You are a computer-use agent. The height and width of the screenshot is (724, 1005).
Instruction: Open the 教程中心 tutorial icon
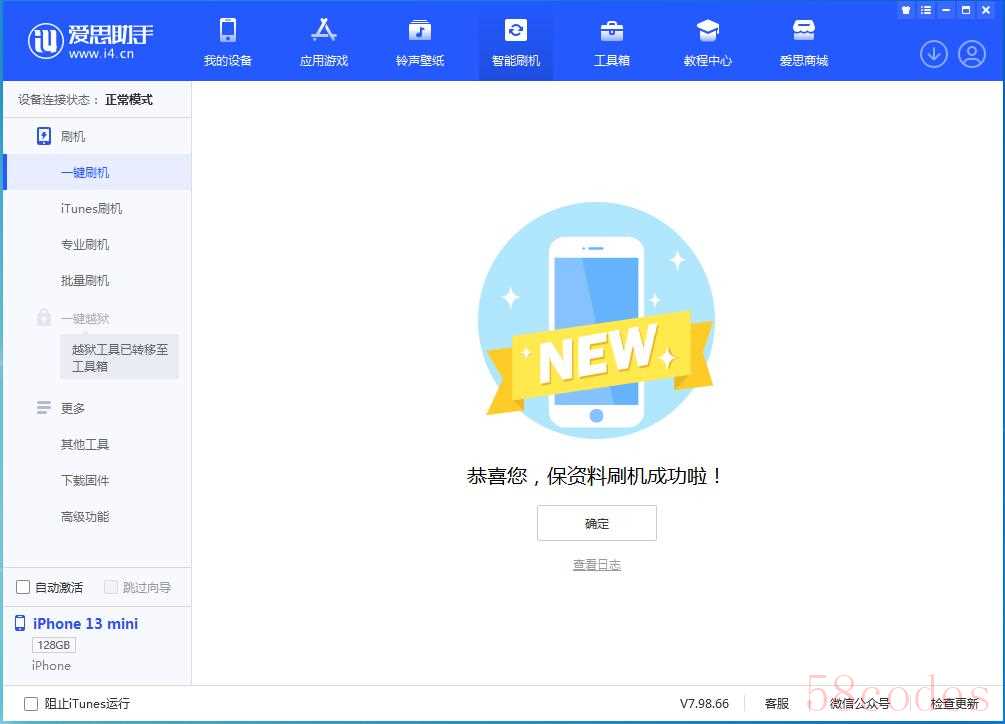coord(708,31)
